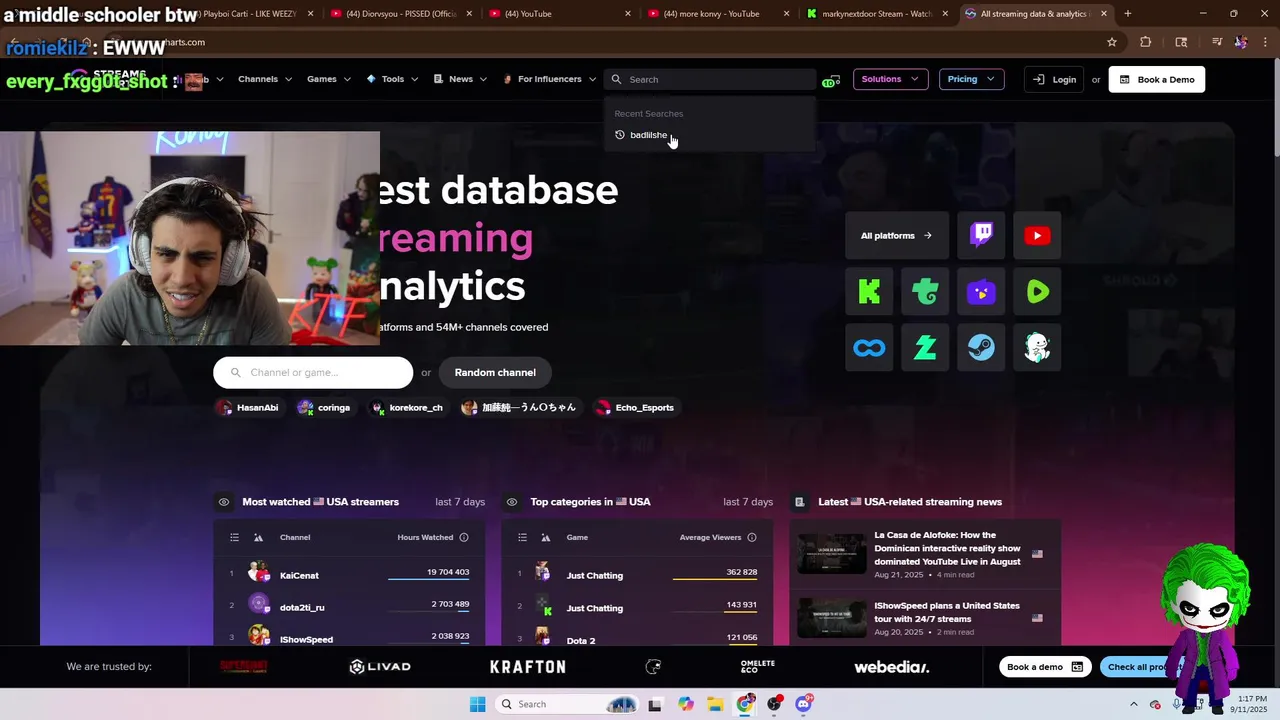Expand the For Influencers menu

(549, 79)
